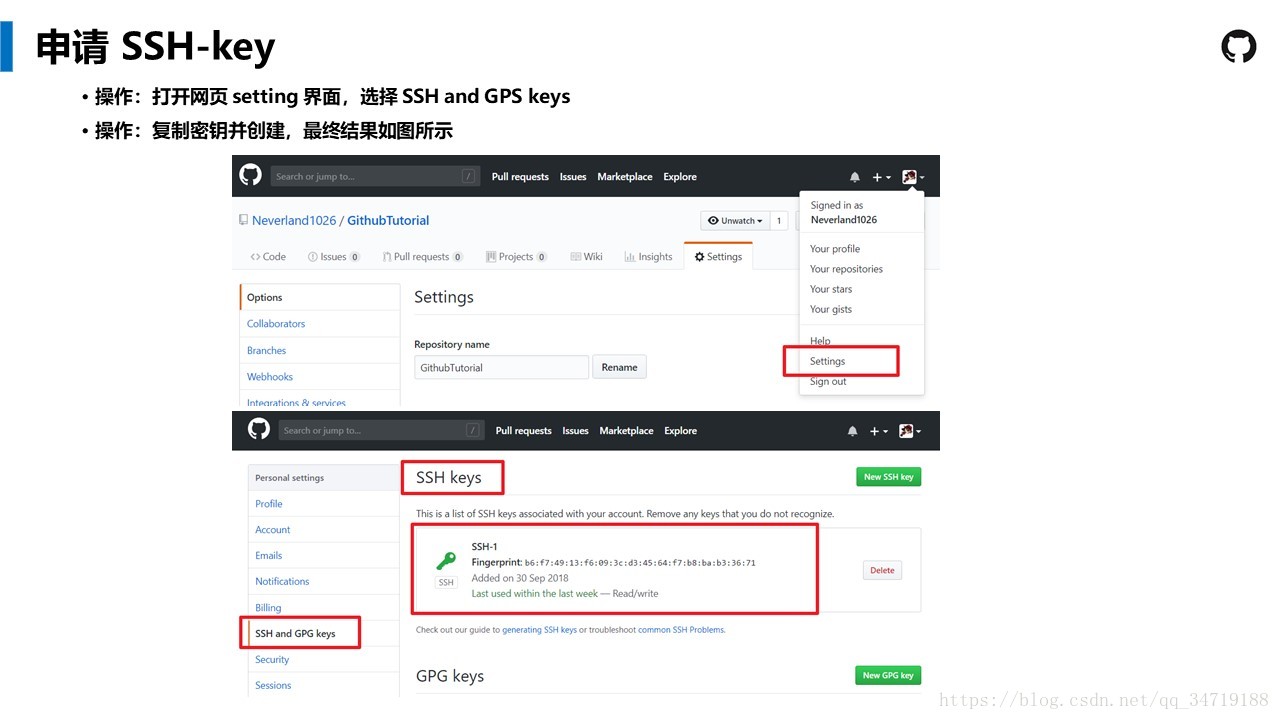Click search box in upper screenshot navbar
This screenshot has height=720, width=1280.
(x=375, y=176)
